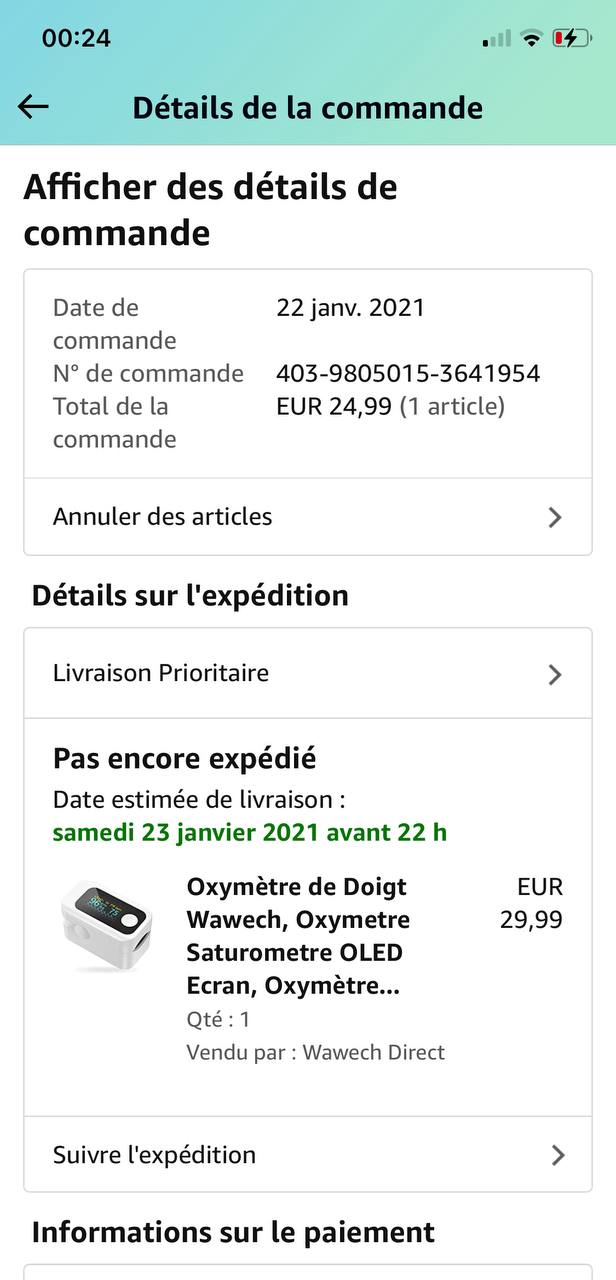Open Oxymètre de Doigt Wawech product title

[x=298, y=936]
